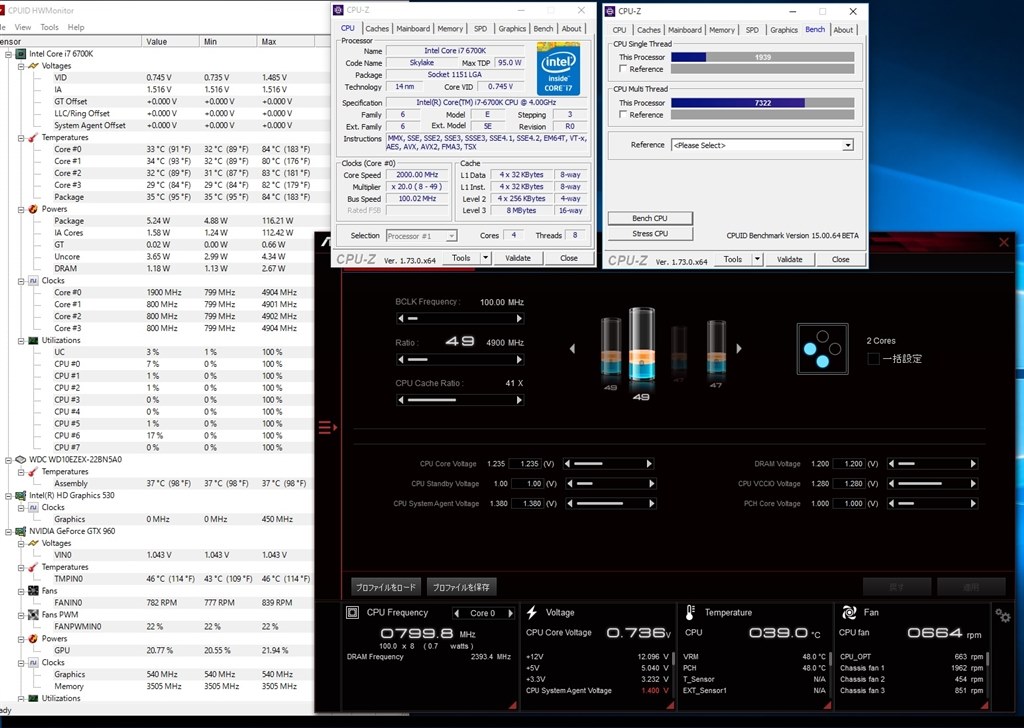Open the View menu in HWMonitor

click(x=23, y=27)
